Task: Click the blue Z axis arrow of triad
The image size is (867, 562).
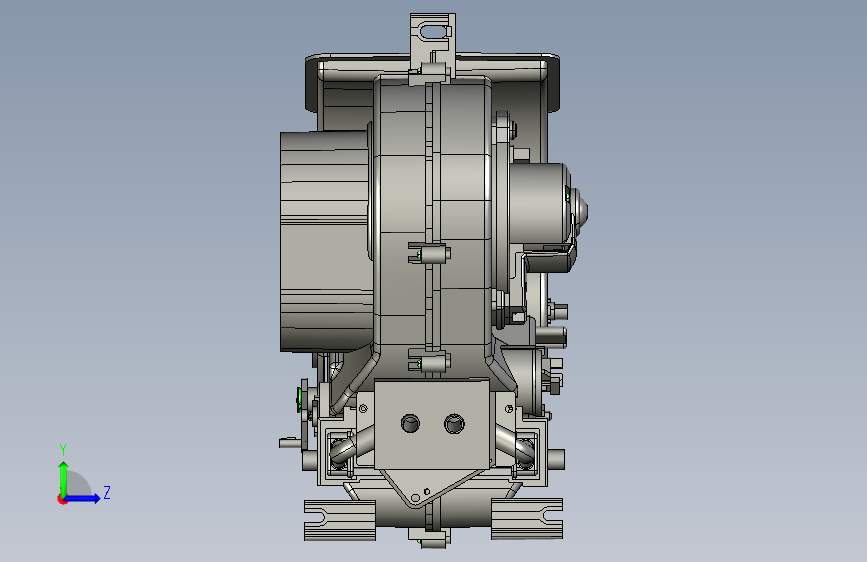Action: [83, 498]
